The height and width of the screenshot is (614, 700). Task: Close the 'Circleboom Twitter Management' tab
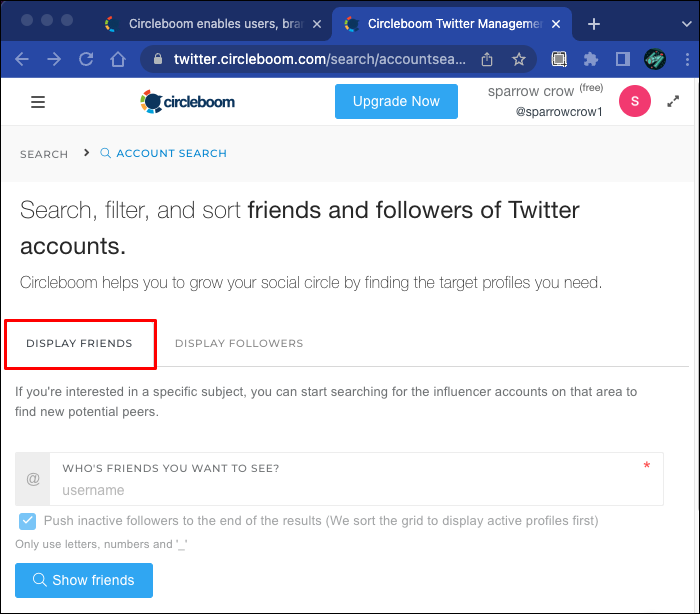(x=556, y=24)
